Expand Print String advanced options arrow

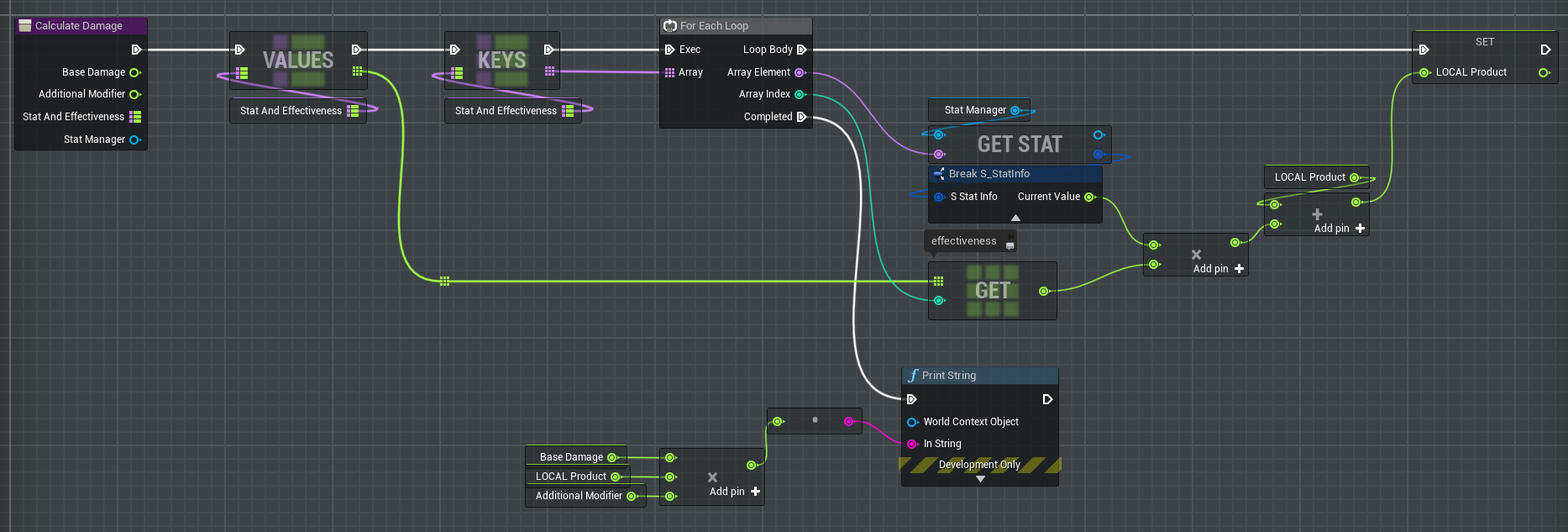point(980,479)
